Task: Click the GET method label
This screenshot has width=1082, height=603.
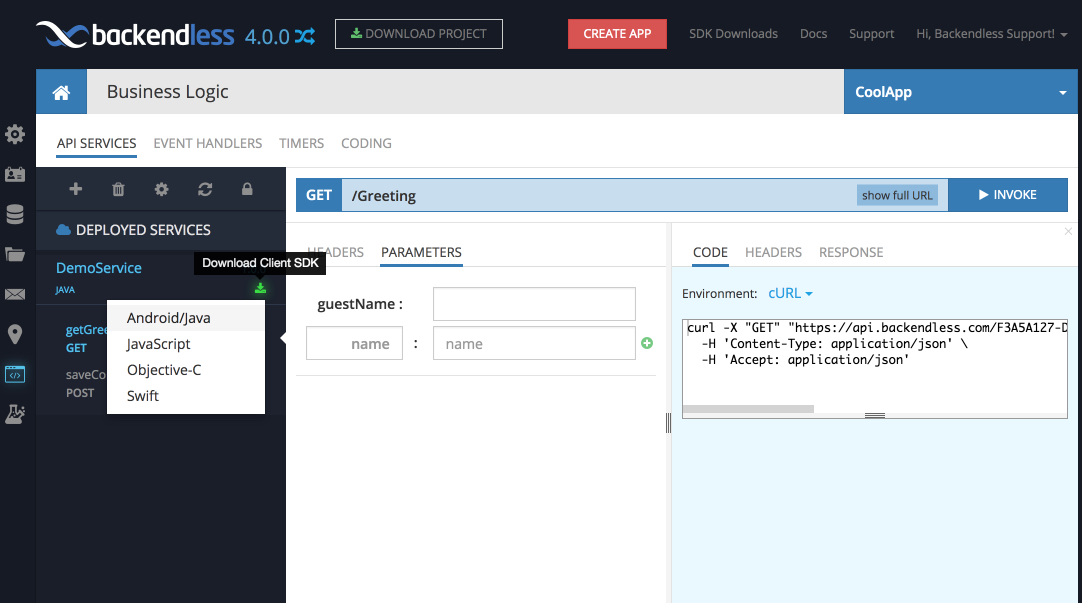Action: [319, 195]
